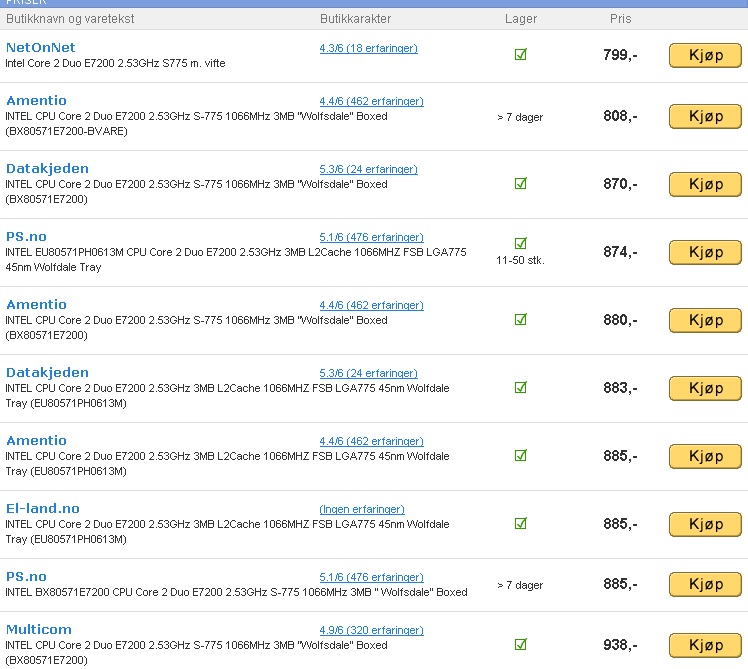Screen dimensions: 748x669
Task: Open the El-land.no store link
Action: click(43, 509)
